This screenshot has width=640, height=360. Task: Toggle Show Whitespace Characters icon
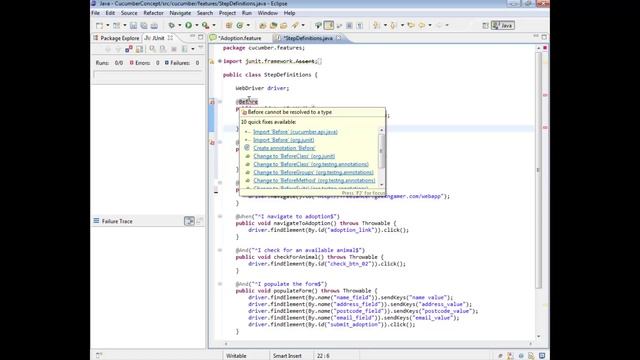click(360, 25)
